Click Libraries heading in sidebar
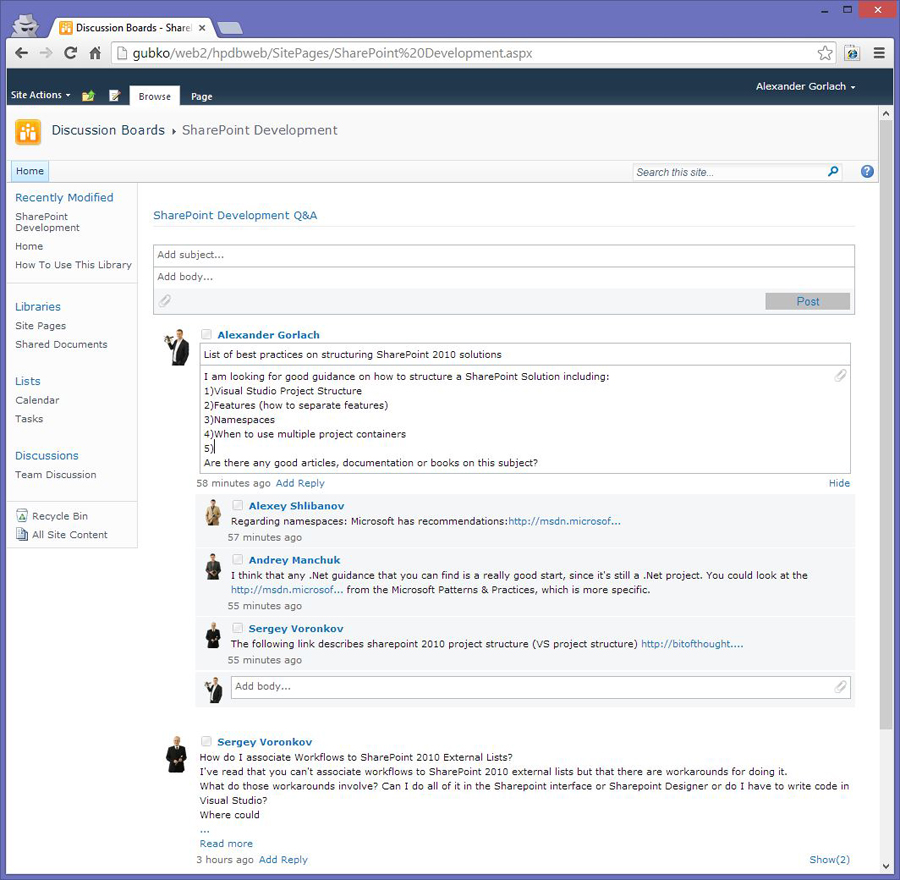This screenshot has width=900, height=880. [38, 307]
